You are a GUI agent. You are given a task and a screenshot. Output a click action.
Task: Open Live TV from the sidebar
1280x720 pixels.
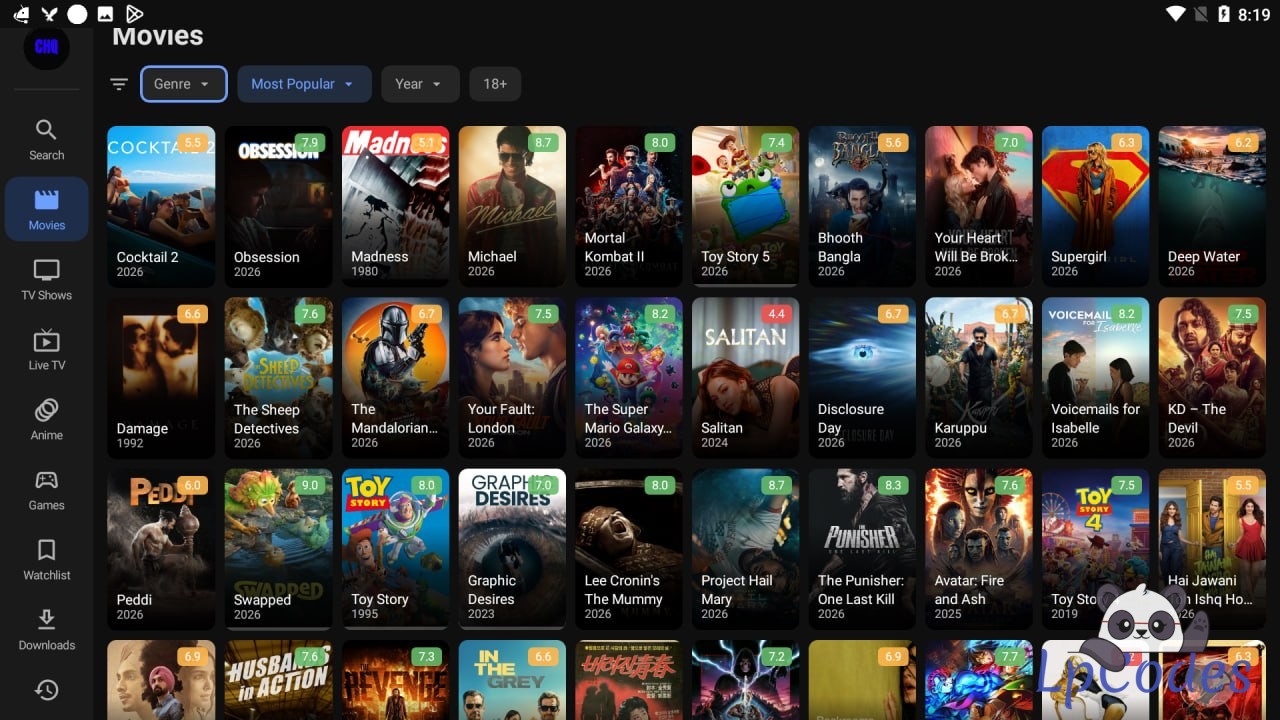coord(46,350)
